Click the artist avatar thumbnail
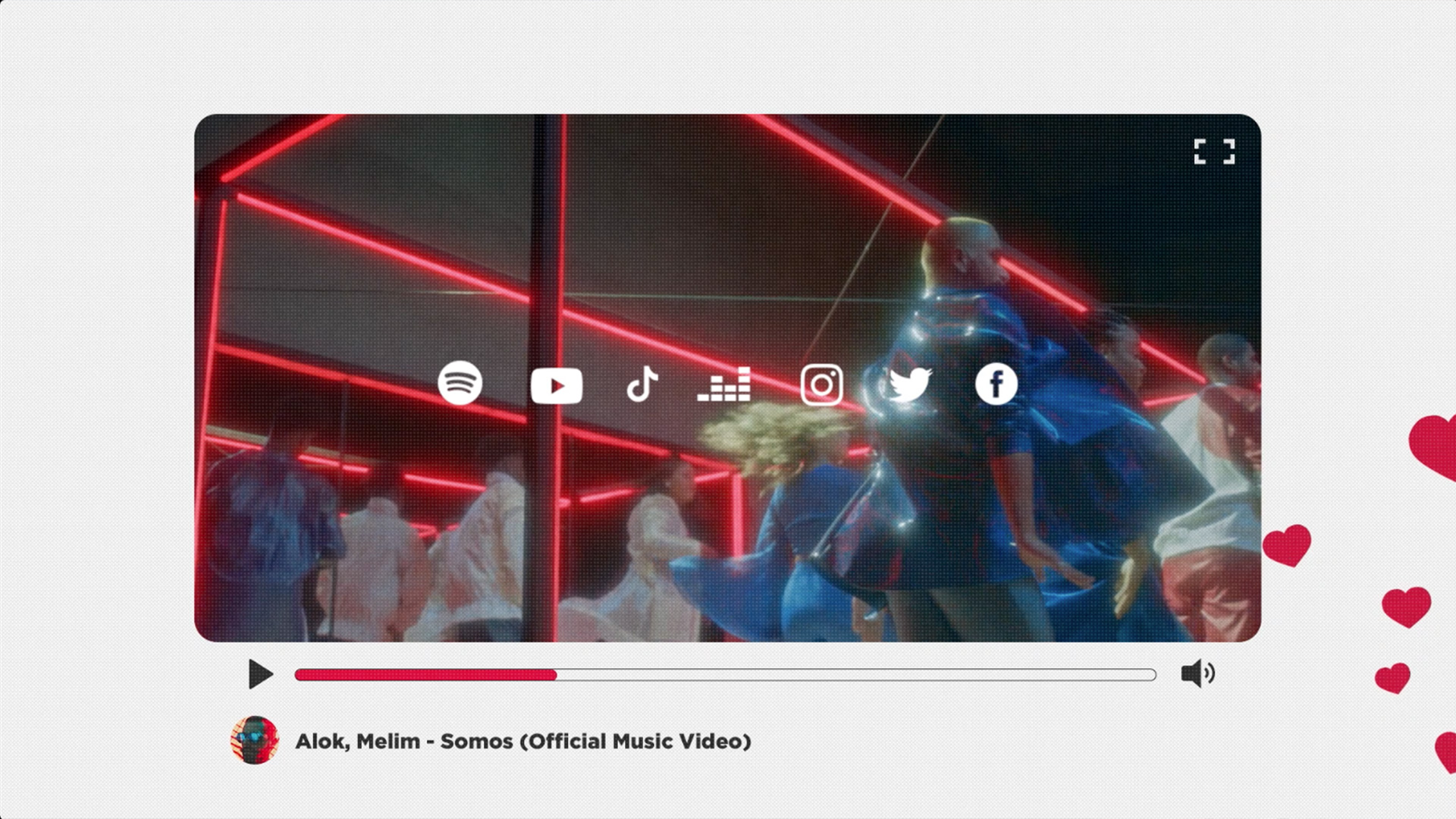This screenshot has height=819, width=1456. [255, 740]
